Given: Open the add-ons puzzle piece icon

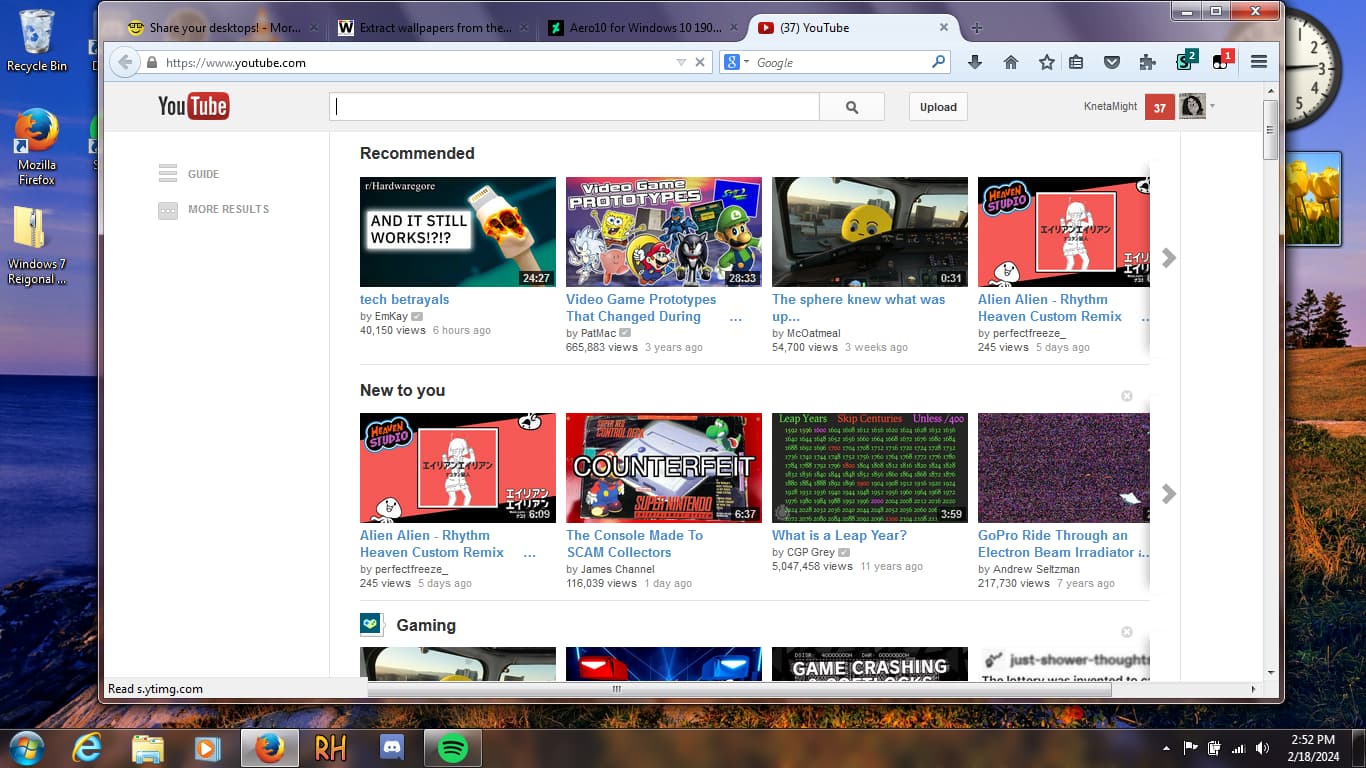Looking at the screenshot, I should tap(1147, 62).
